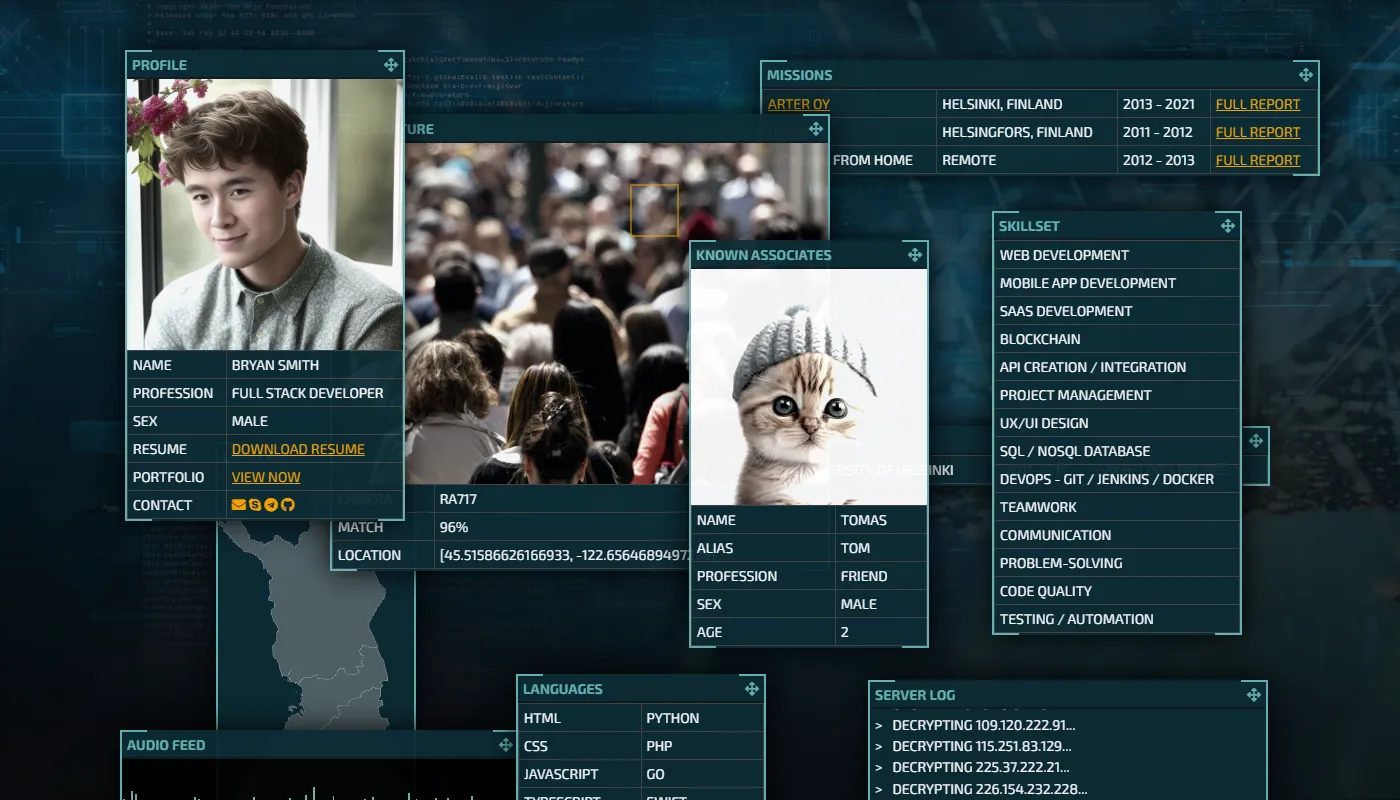Open the Skype contact icon

point(255,505)
